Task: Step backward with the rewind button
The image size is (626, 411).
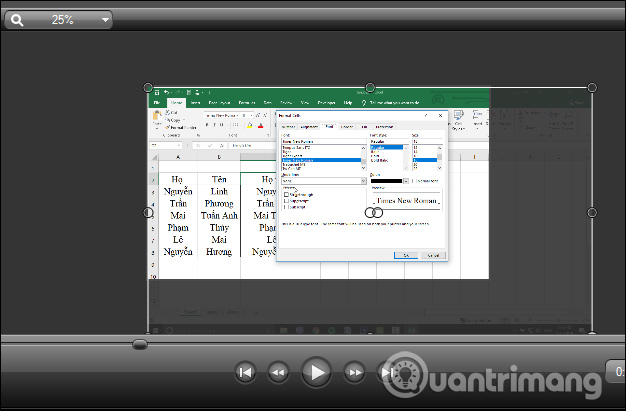Action: tap(278, 373)
